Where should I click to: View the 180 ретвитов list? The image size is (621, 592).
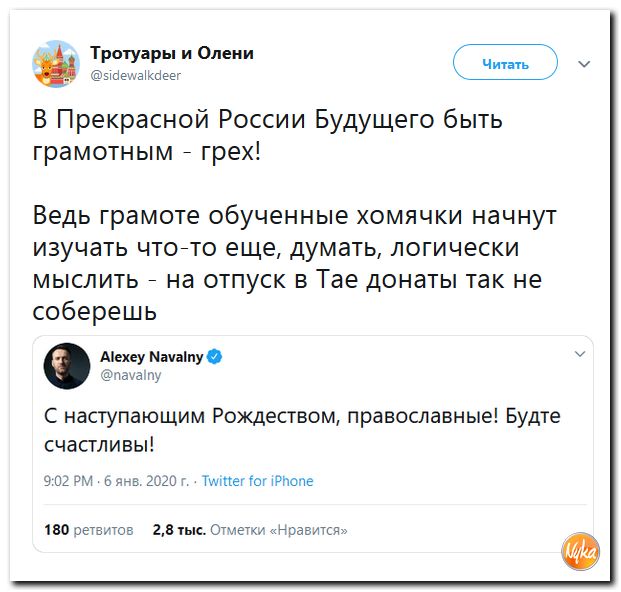click(89, 530)
